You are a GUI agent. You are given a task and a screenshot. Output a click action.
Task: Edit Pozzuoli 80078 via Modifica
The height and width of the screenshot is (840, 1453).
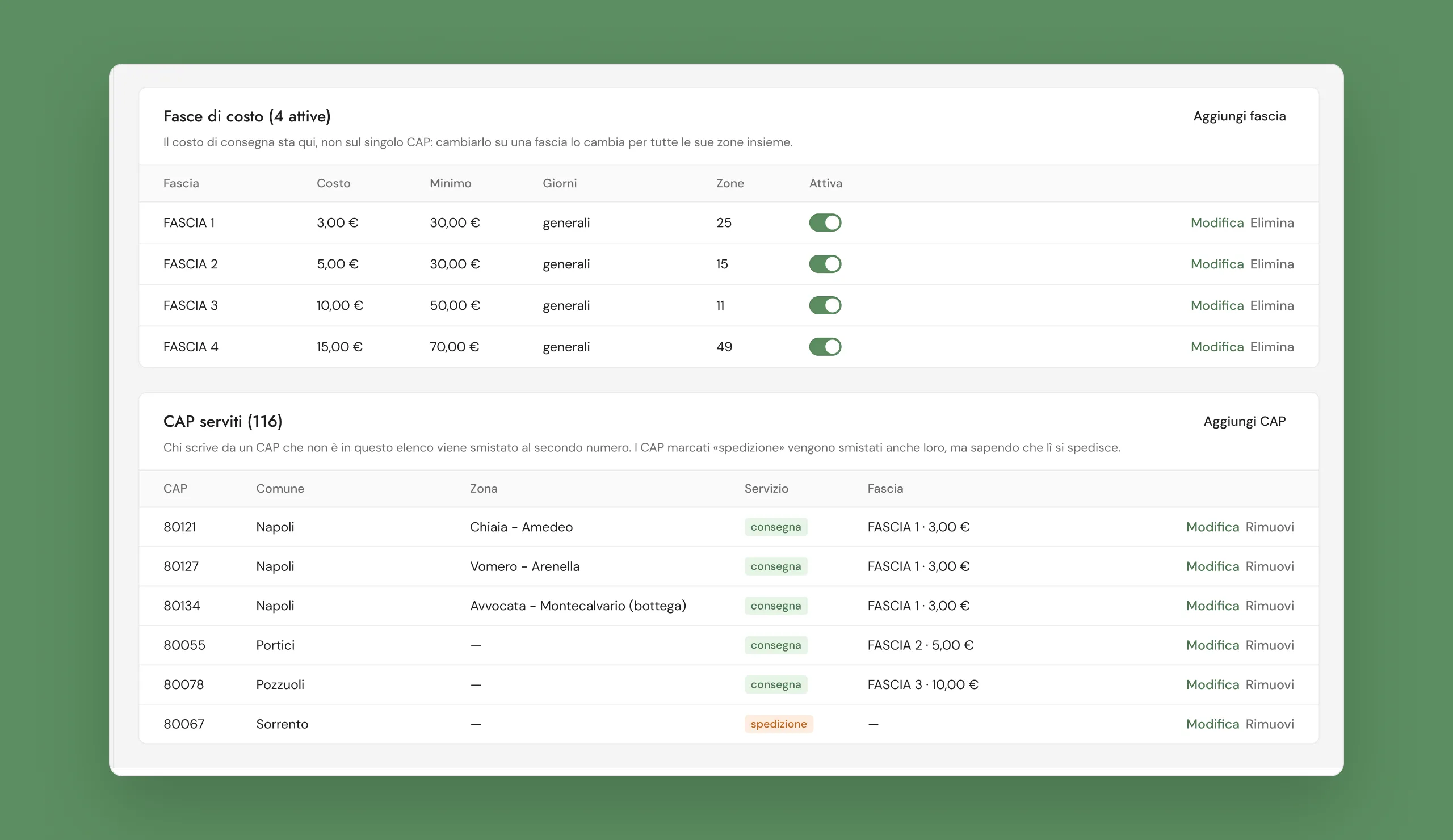tap(1212, 684)
